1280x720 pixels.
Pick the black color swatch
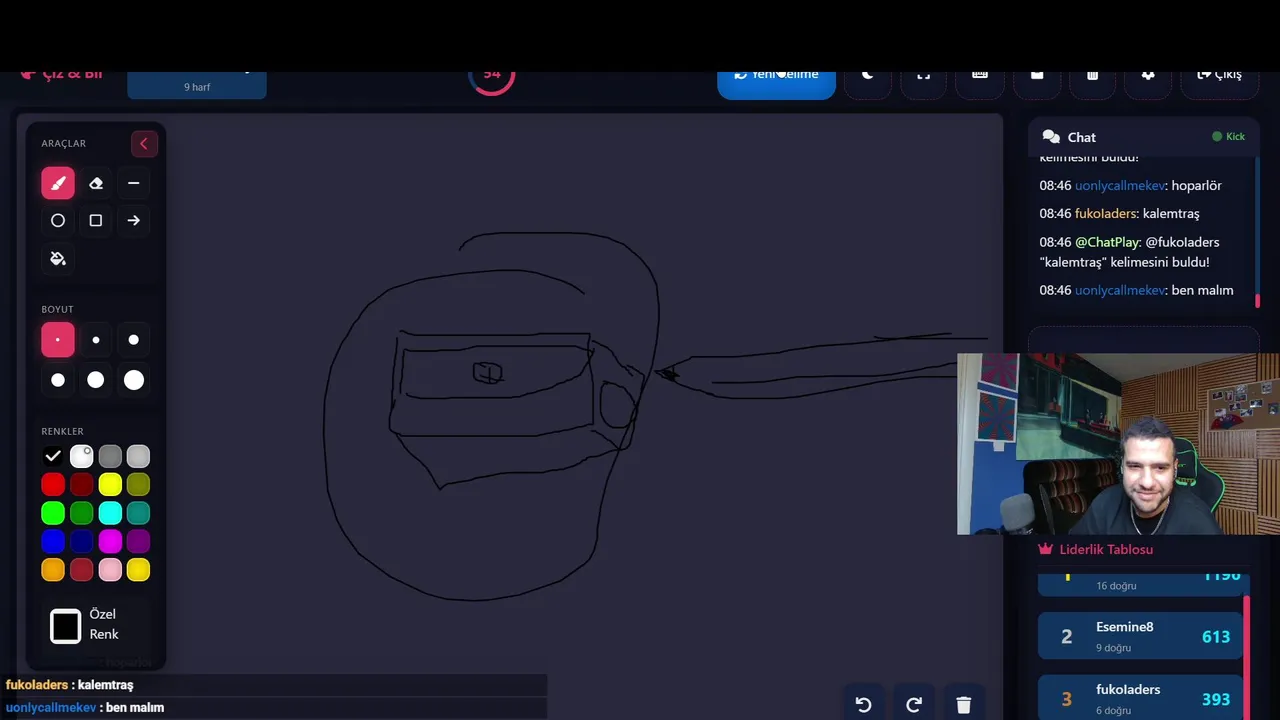(x=53, y=456)
